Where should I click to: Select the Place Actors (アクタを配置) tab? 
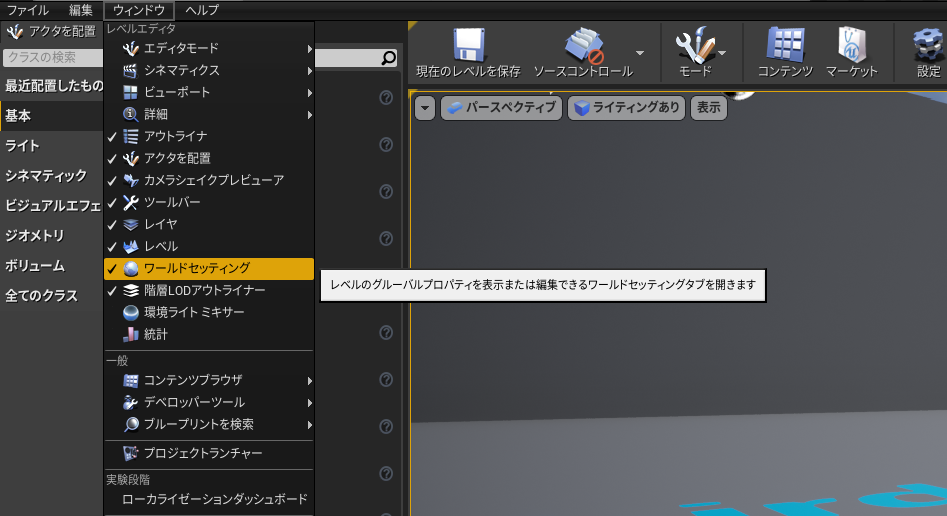coord(52,31)
